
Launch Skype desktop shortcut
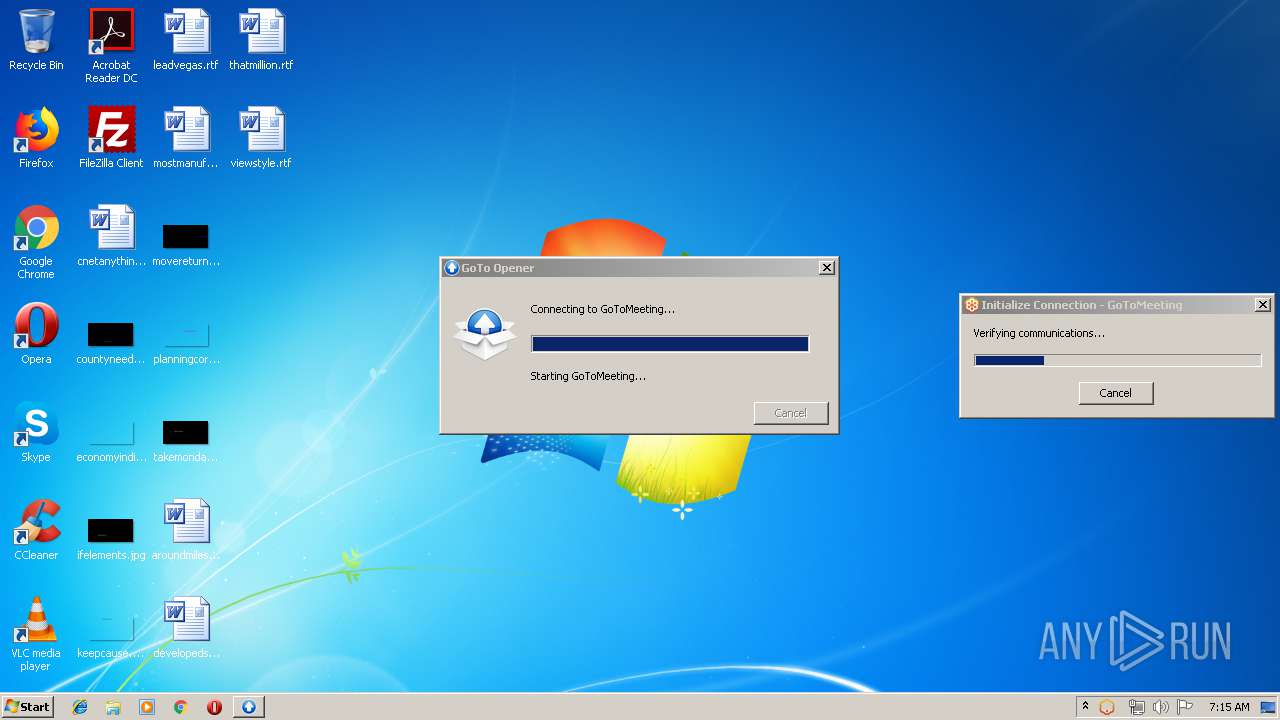click(36, 432)
